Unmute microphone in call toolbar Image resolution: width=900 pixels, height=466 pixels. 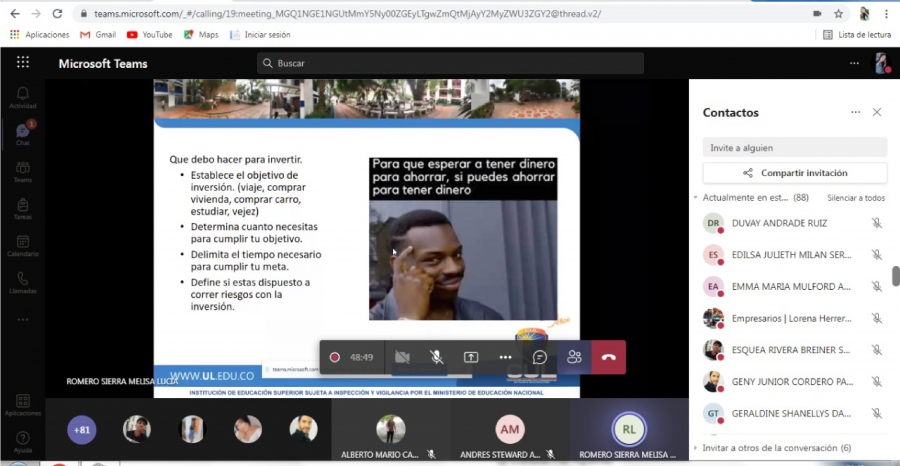coord(437,357)
